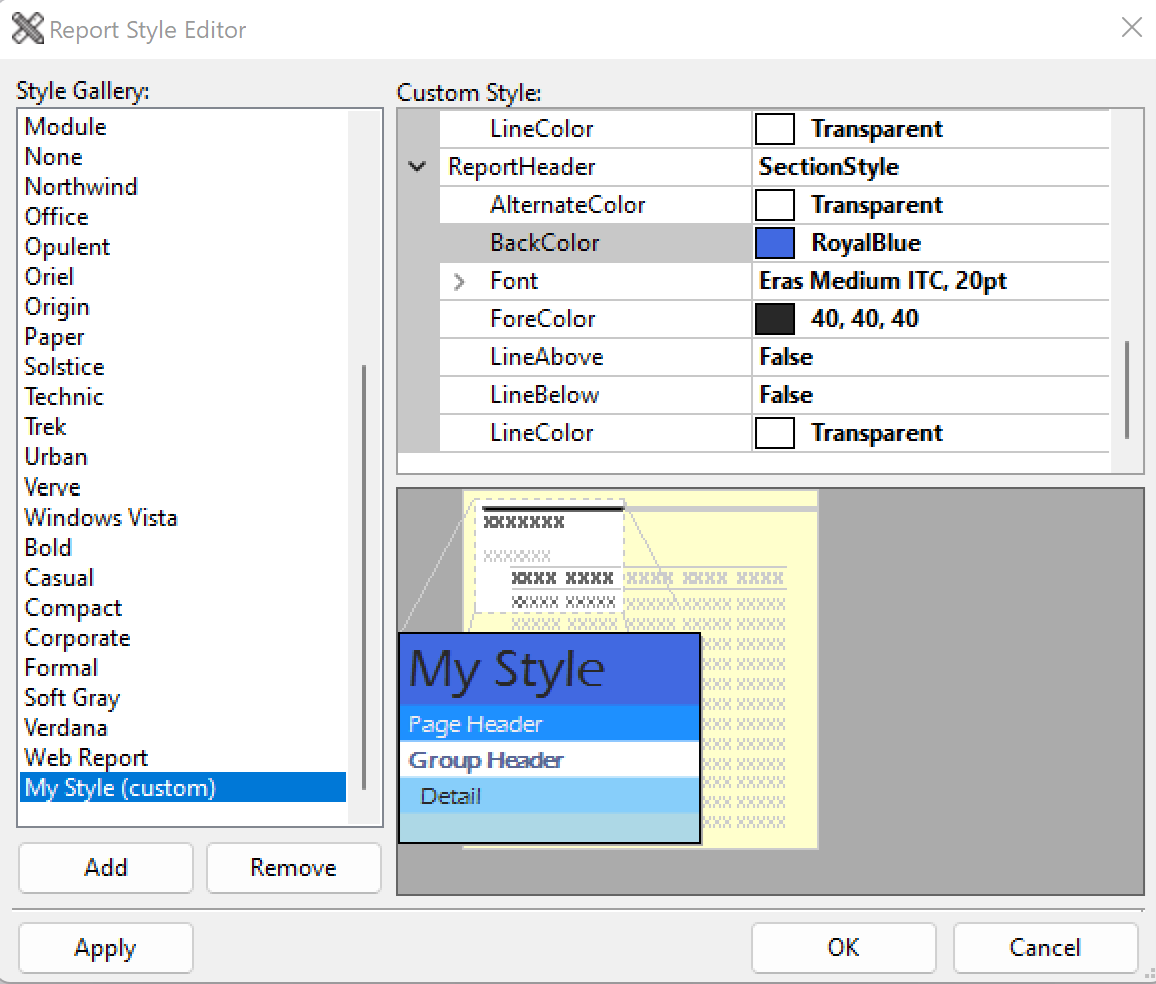Click the LineColor swatch above ReportHeader

775,129
